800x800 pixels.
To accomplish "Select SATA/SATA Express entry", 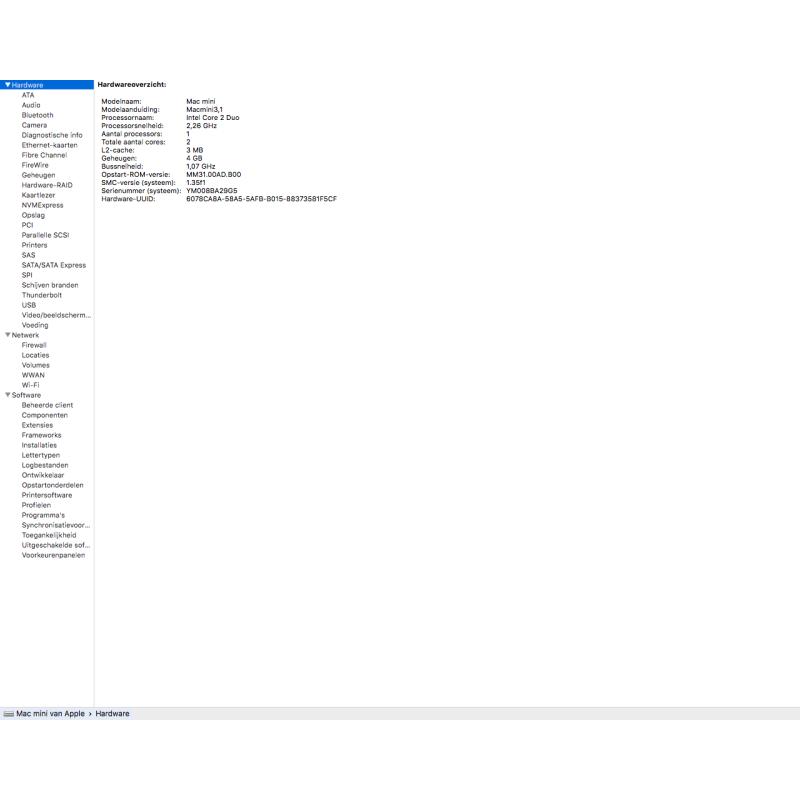I will [54, 265].
